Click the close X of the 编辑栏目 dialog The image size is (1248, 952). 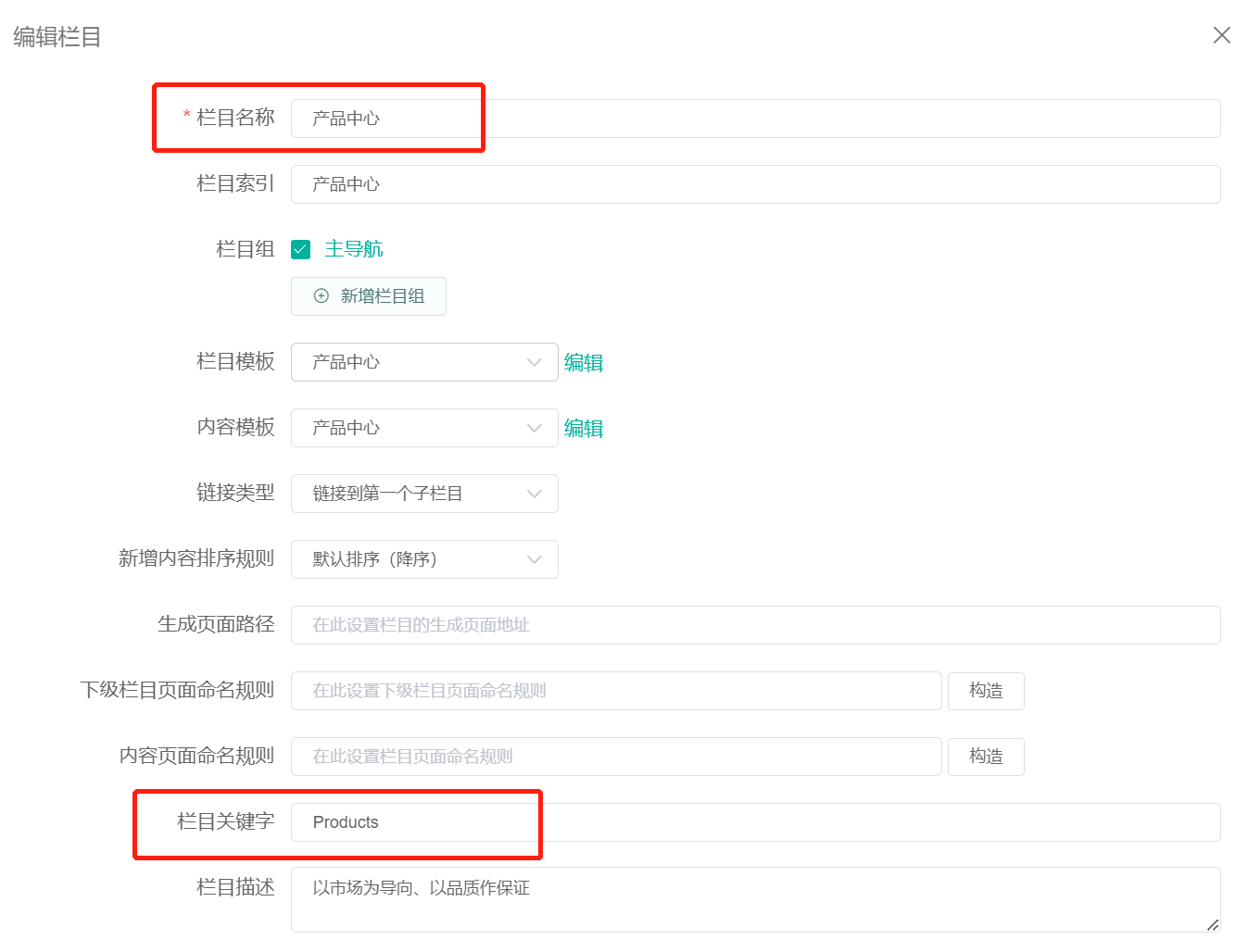coord(1221,35)
